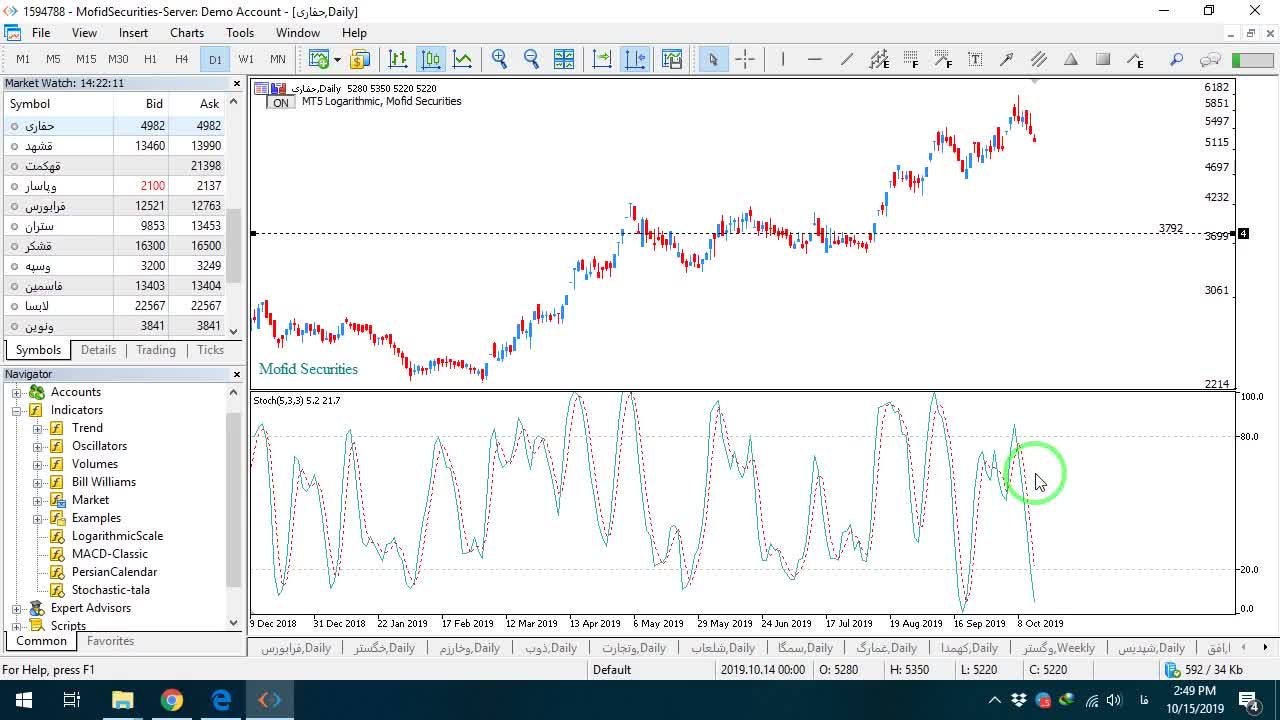
Task: Switch chart to bar chart style
Action: point(398,59)
